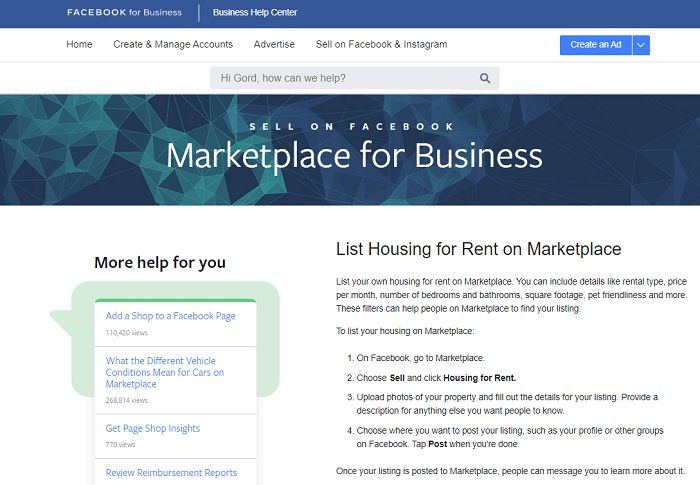Click the 'To list your housing on Marketplace:' line
The width and height of the screenshot is (700, 485).
point(405,331)
